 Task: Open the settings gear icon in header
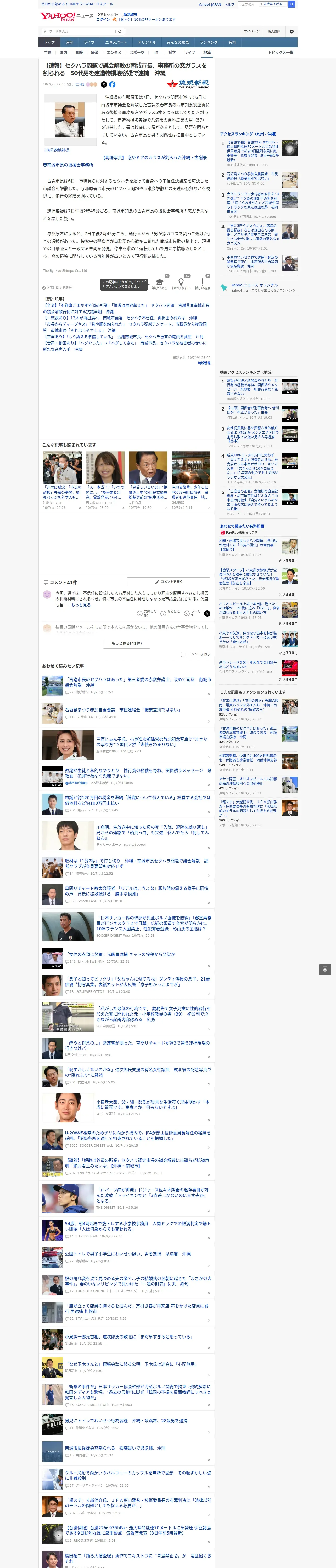tap(292, 31)
